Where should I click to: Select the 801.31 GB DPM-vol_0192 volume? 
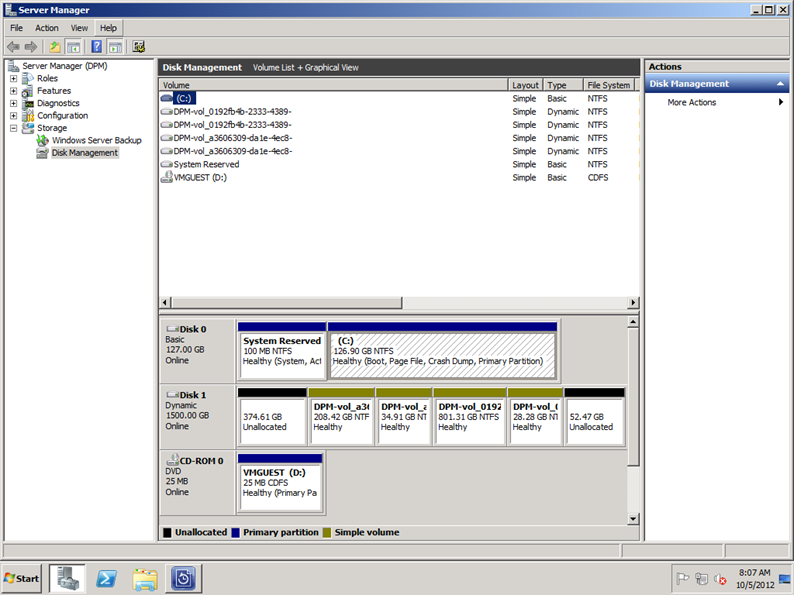[470, 417]
